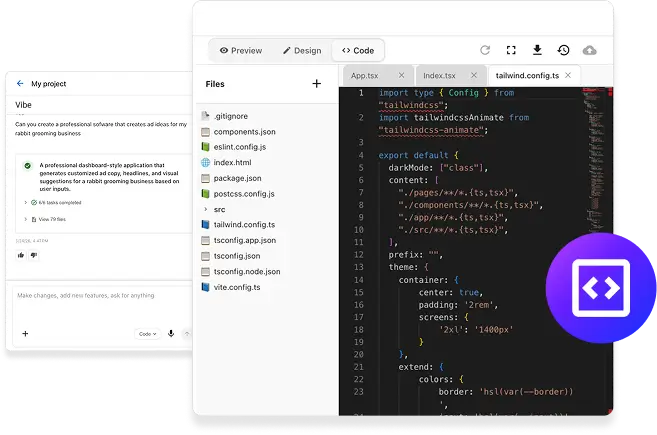Start voice input with microphone icon

coord(171,334)
